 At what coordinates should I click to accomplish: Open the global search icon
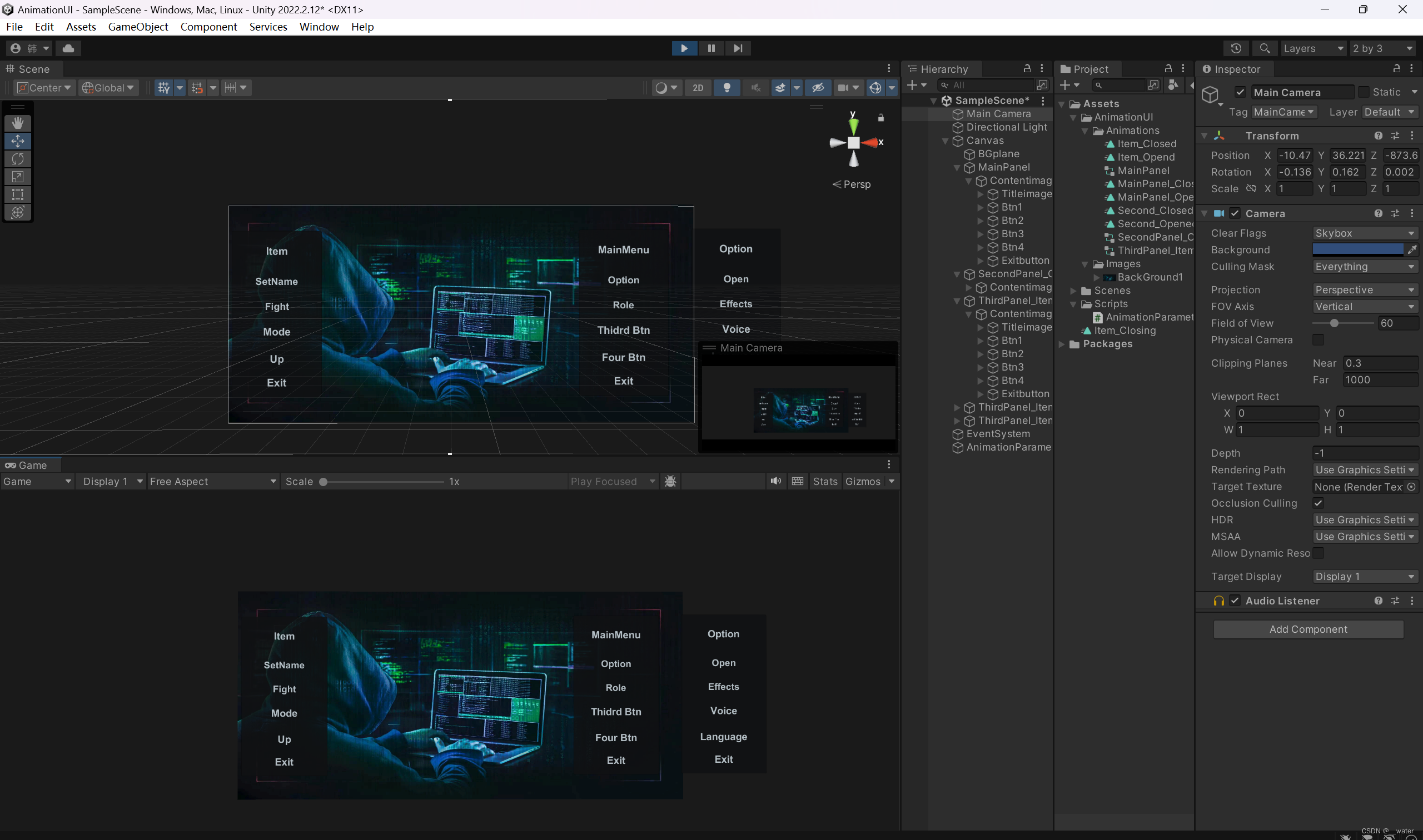(1265, 48)
